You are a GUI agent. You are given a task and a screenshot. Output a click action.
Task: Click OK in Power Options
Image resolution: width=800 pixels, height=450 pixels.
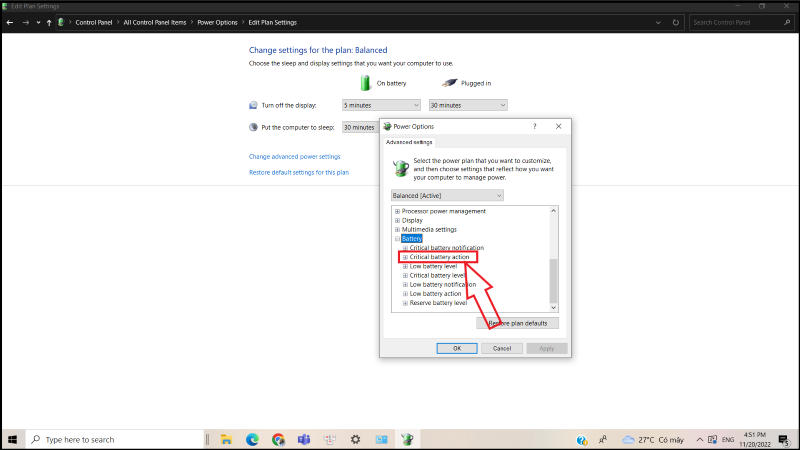click(x=457, y=348)
